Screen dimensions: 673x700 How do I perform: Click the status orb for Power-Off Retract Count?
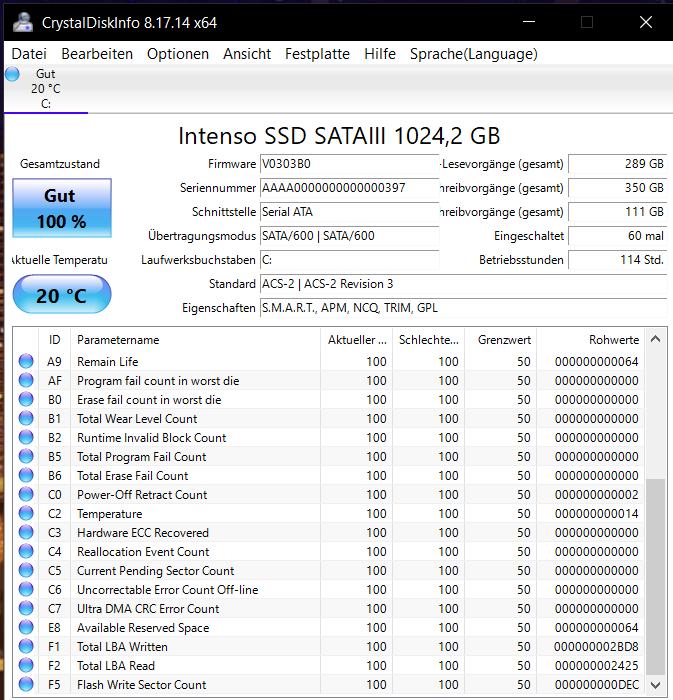pos(26,494)
